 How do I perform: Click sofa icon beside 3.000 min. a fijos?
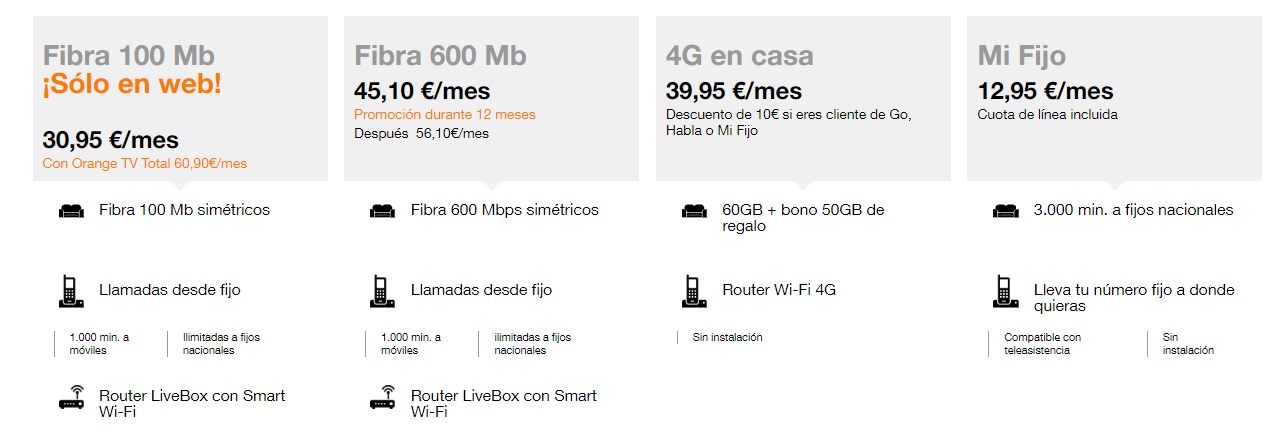(x=1005, y=211)
